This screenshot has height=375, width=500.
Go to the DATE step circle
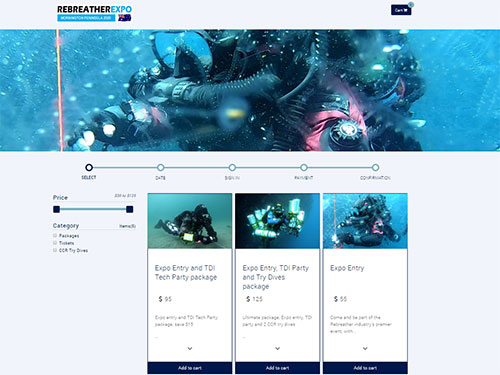(x=161, y=167)
